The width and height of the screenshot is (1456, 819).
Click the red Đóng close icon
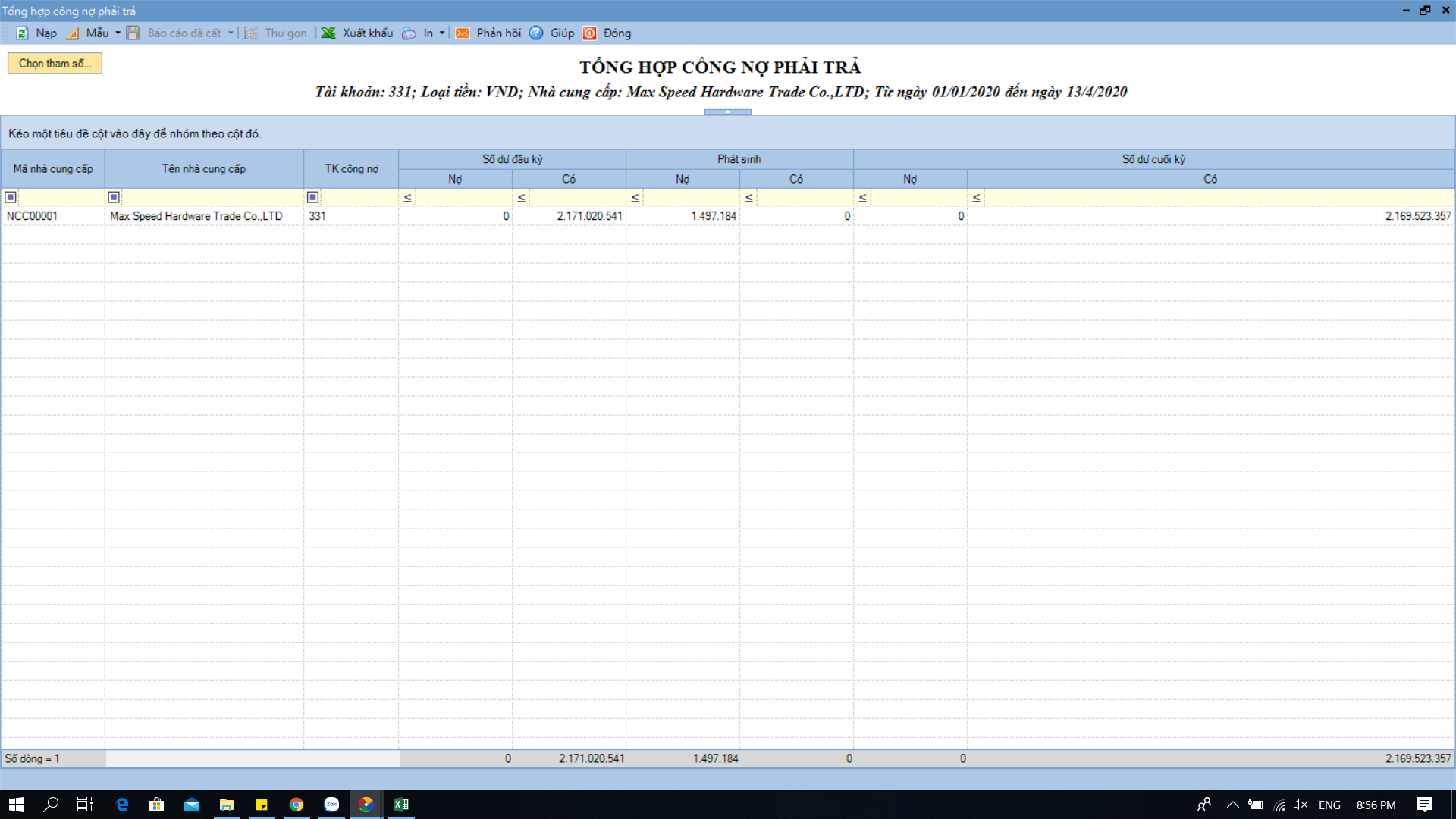click(590, 33)
